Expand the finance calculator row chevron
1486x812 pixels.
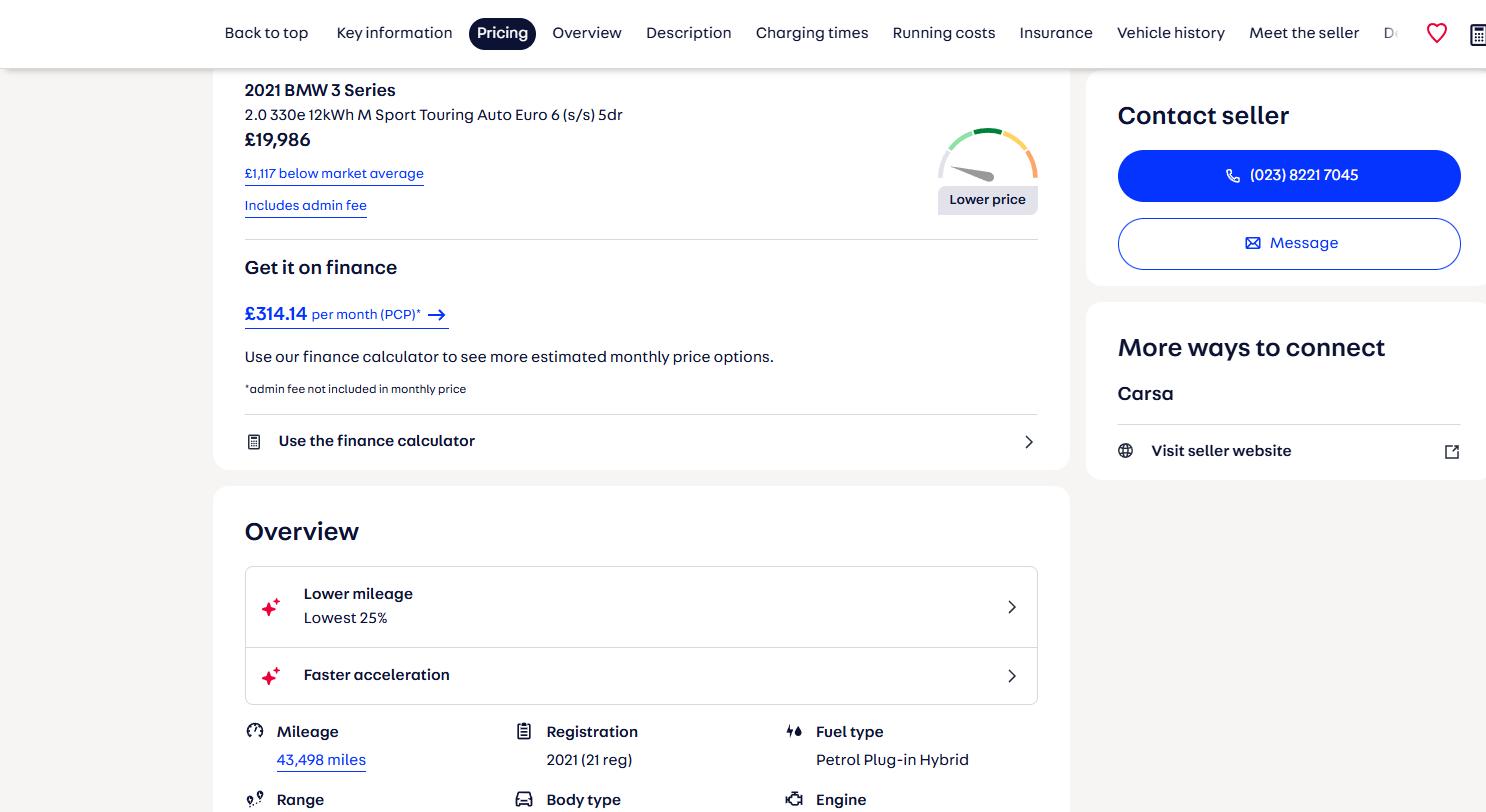click(1029, 442)
